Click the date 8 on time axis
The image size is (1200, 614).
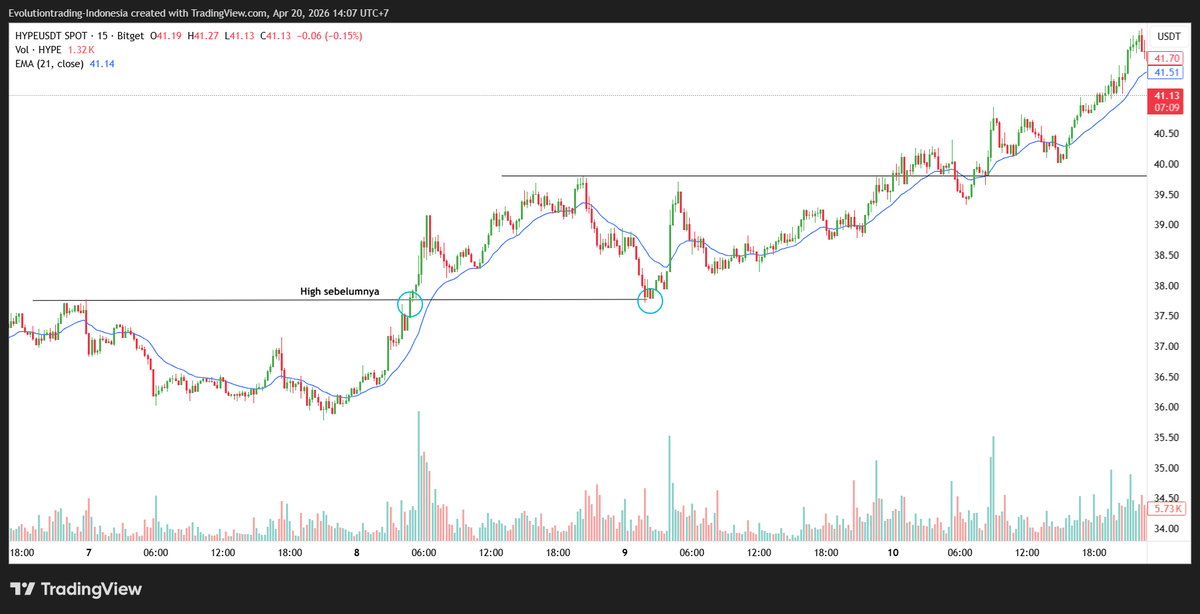click(x=356, y=552)
